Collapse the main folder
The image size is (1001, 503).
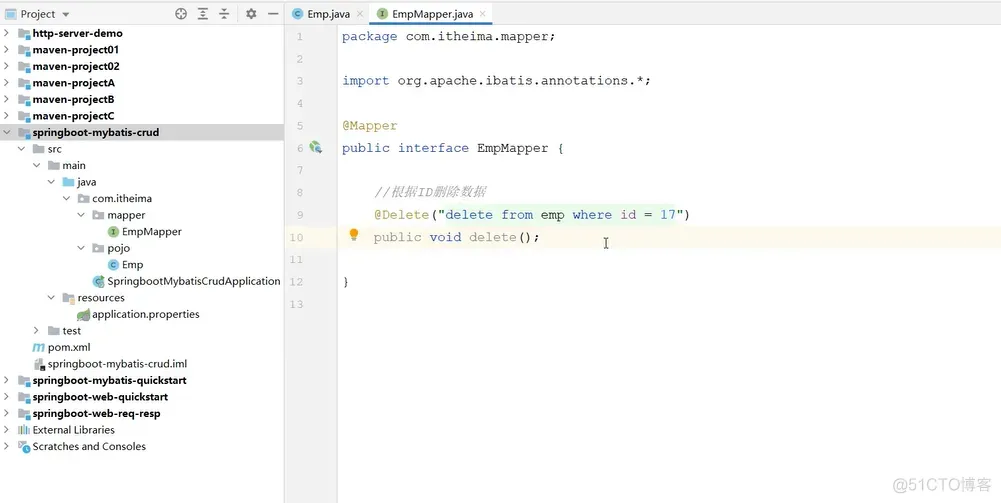pos(36,165)
